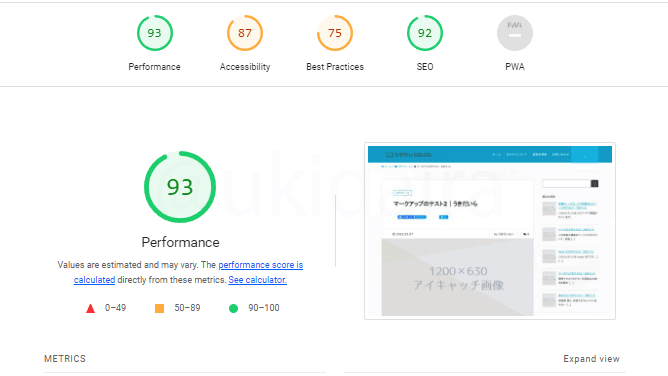Click the 1200×630 eyecatch image in preview
The width and height of the screenshot is (668, 376).
[x=458, y=277]
